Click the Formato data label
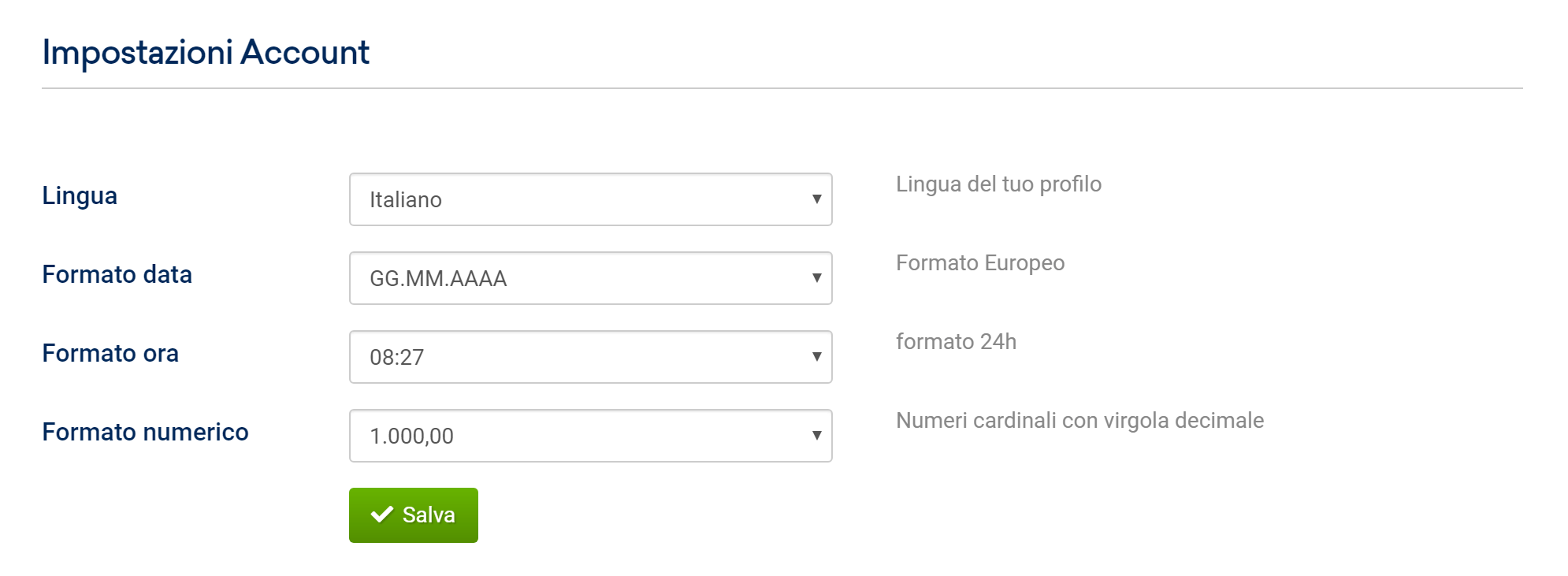Screen dimensions: 1568x576 click(x=117, y=274)
